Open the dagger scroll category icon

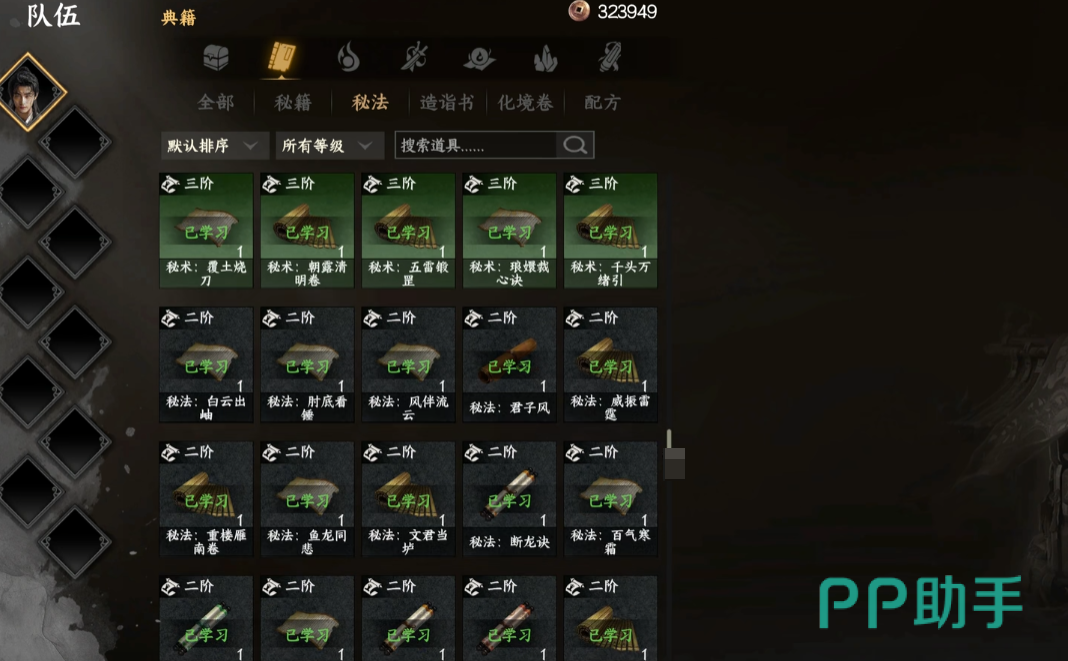coord(610,57)
